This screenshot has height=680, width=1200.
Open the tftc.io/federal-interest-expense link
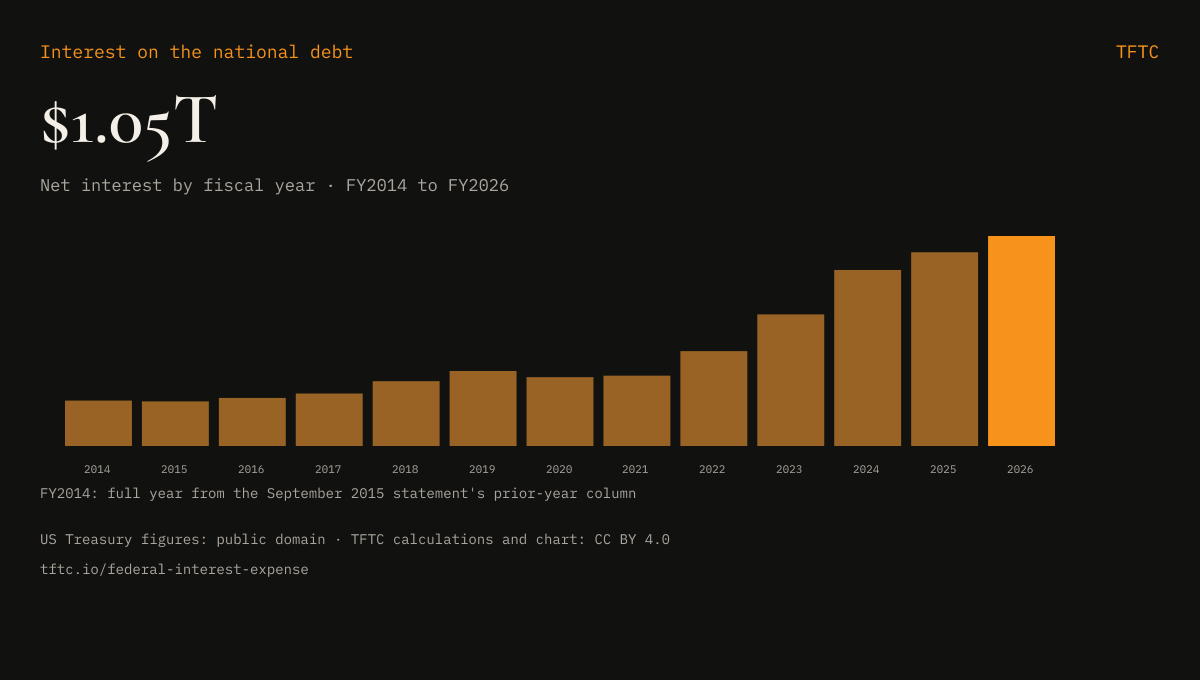[x=175, y=570]
